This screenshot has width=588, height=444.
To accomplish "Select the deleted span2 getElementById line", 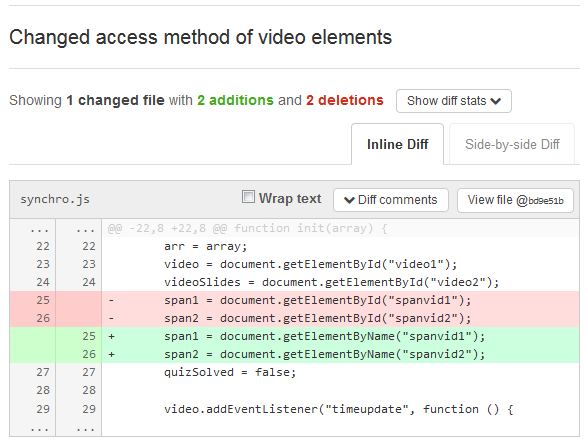I will point(317,318).
